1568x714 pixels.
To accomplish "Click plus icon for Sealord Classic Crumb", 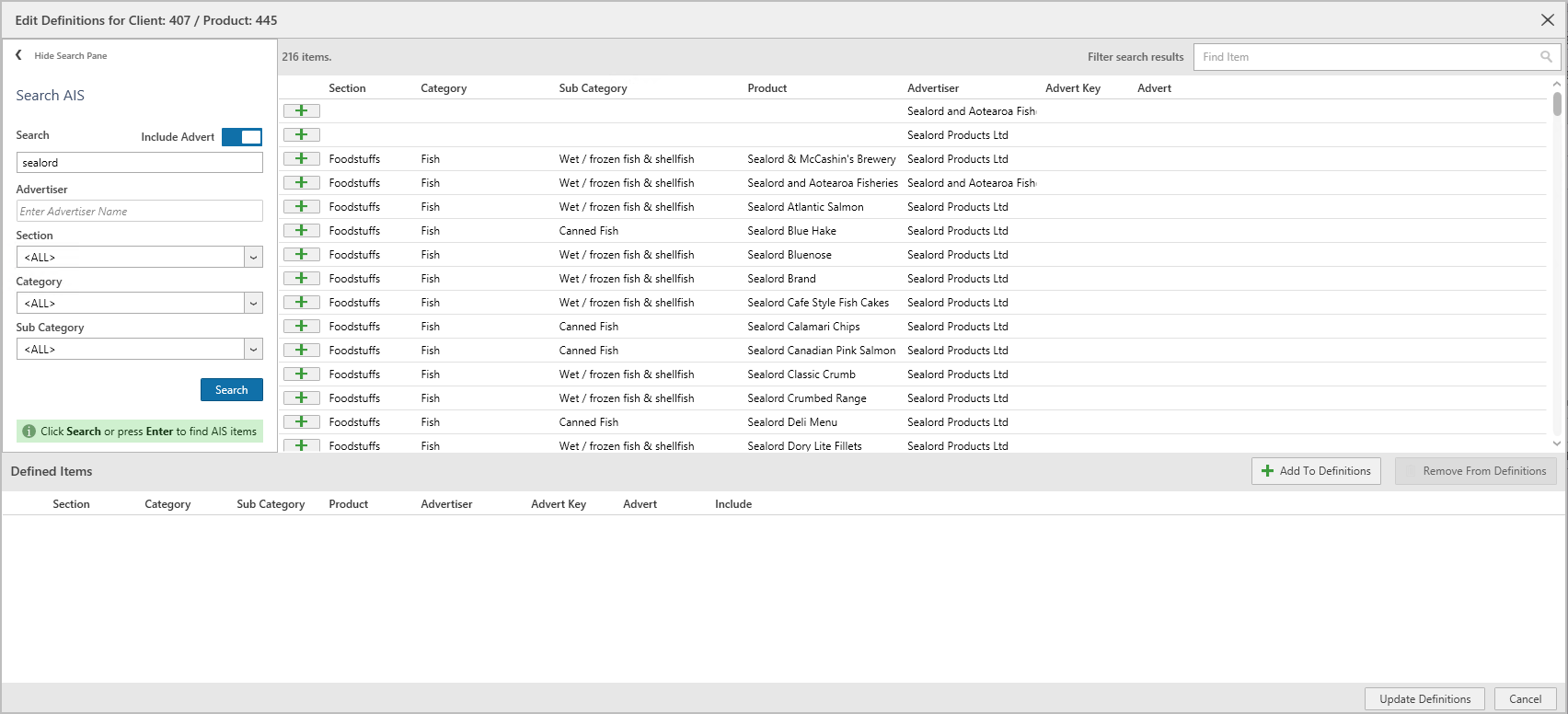I will point(301,374).
